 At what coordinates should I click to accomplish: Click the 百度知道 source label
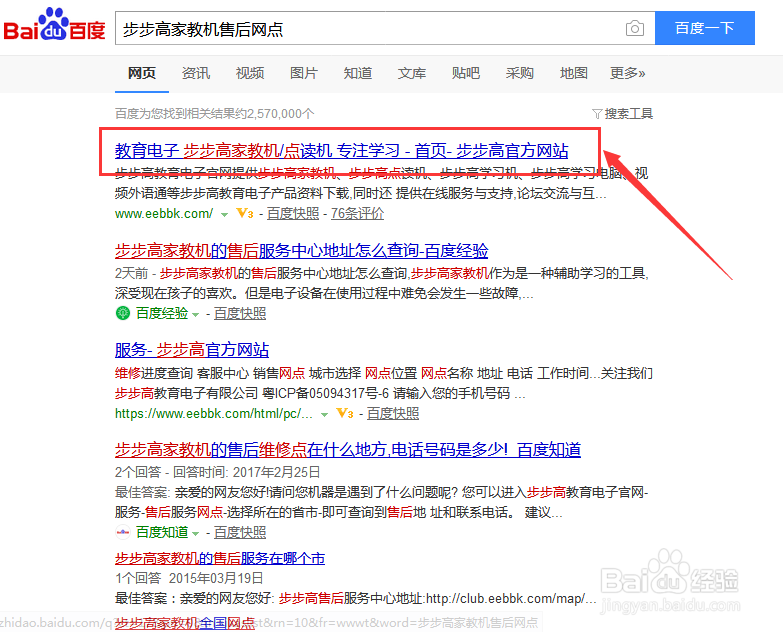[162, 533]
